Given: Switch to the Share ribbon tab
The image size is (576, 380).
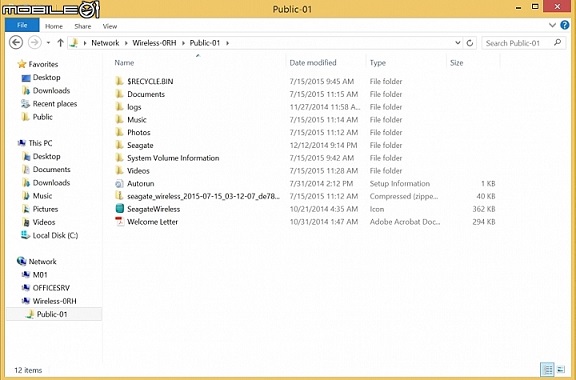Looking at the screenshot, I should point(83,26).
